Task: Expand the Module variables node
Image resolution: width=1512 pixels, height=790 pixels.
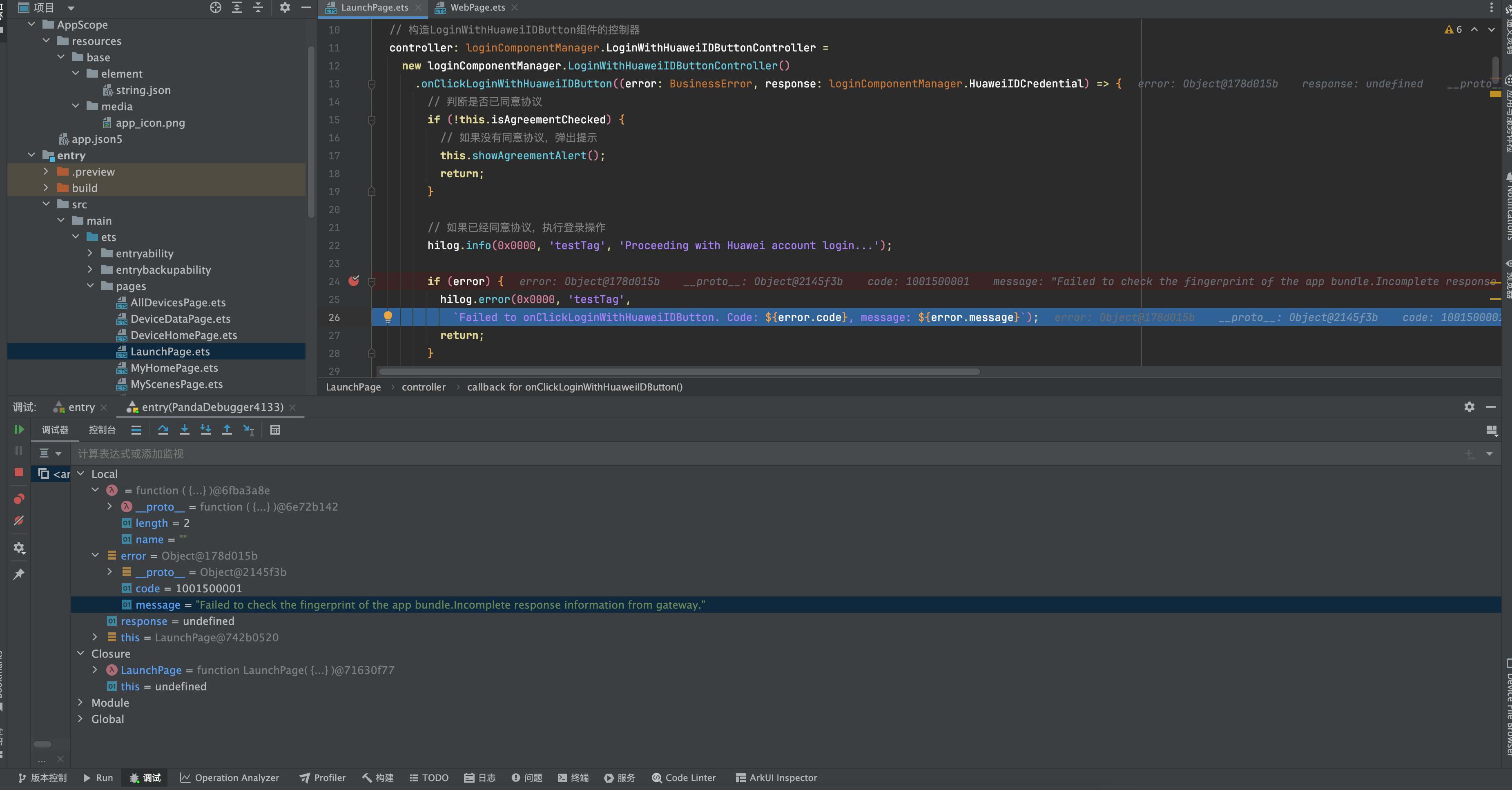Action: pos(80,702)
